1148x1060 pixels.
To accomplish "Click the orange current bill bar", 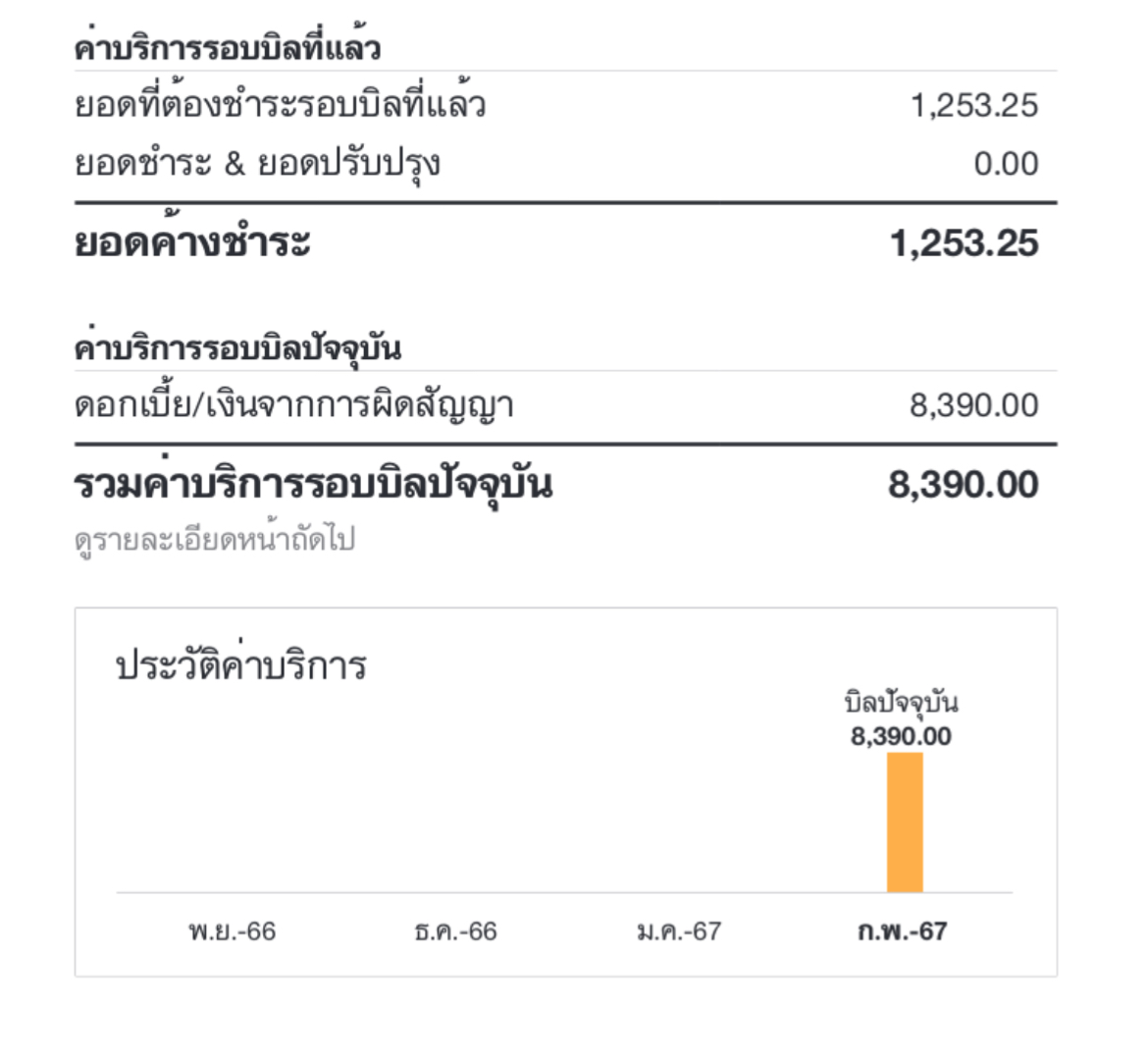I will coord(905,822).
